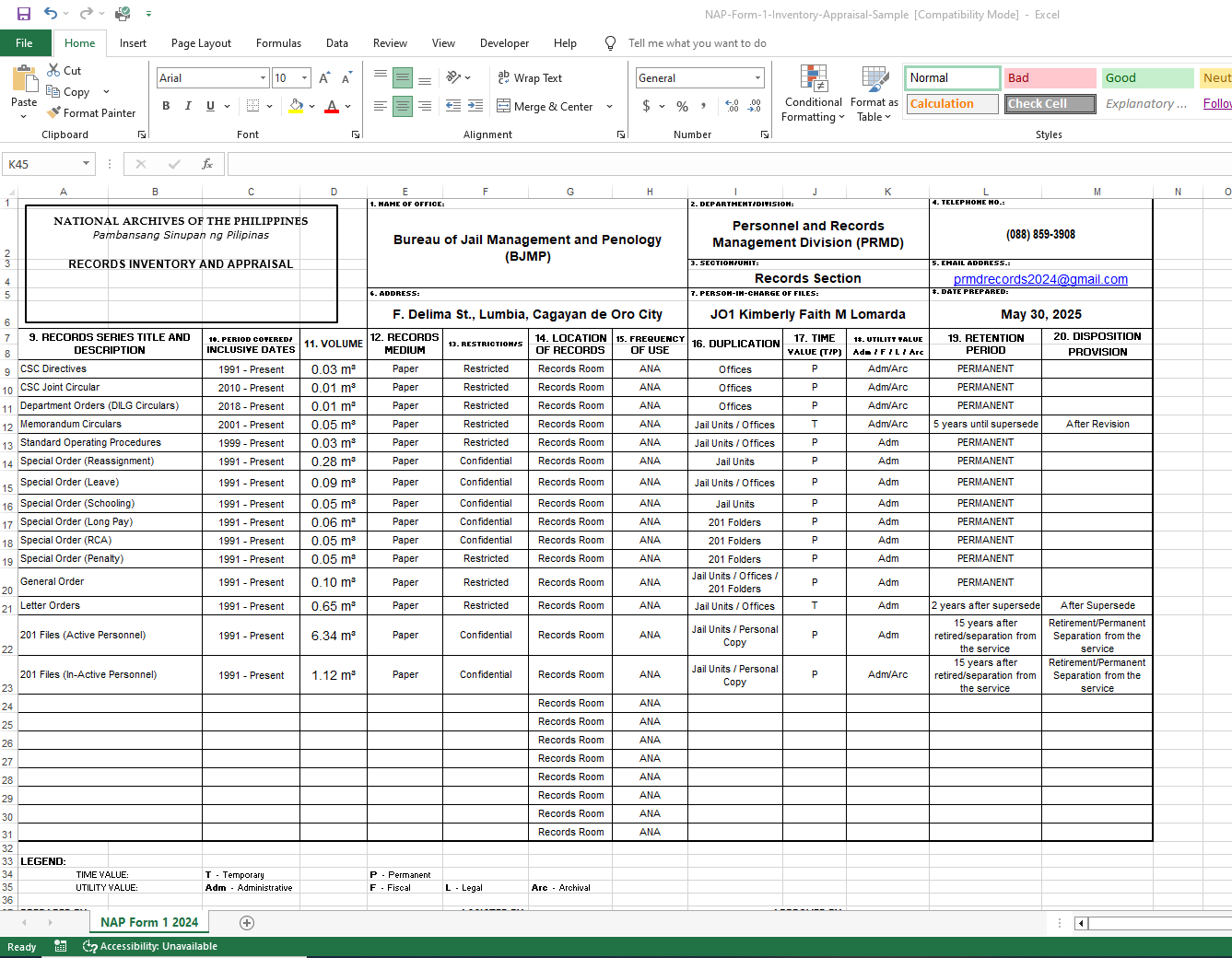
Task: Open the Review ribbon tab
Action: point(390,43)
